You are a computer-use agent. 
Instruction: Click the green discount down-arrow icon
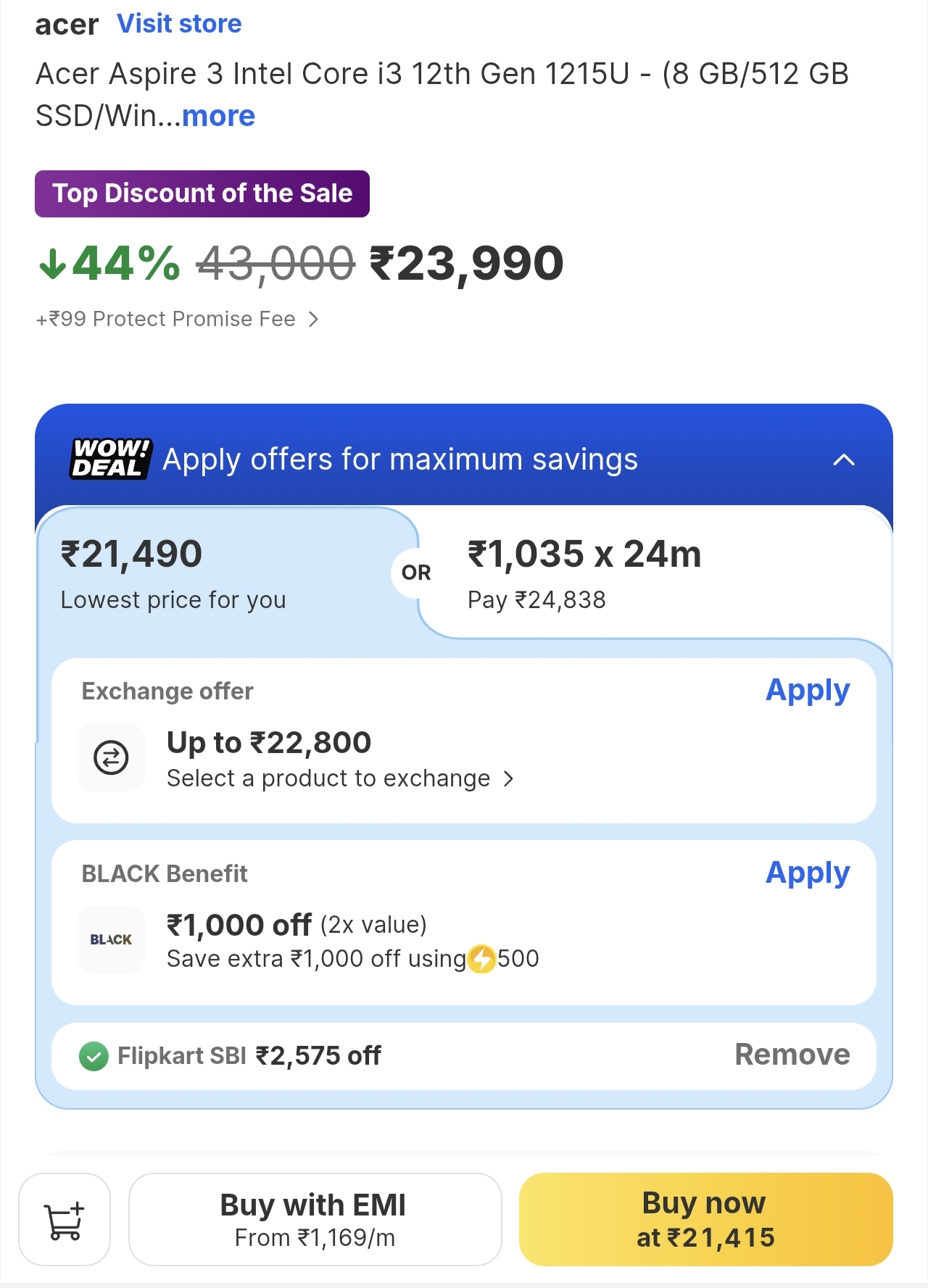point(53,264)
